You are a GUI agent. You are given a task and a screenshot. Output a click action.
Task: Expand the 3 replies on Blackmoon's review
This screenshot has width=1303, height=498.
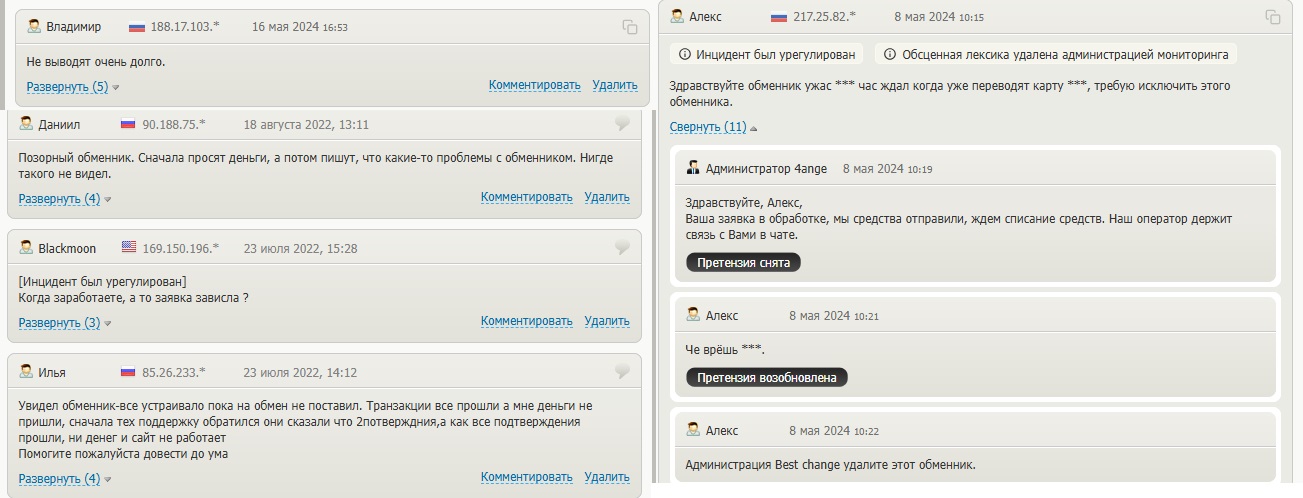[60, 322]
